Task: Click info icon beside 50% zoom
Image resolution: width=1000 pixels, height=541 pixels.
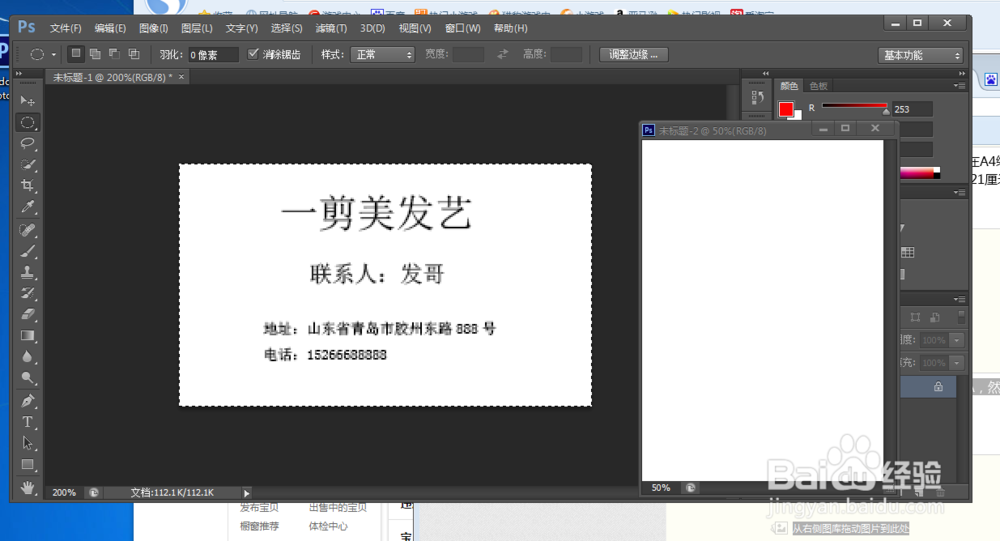Action: tap(690, 488)
